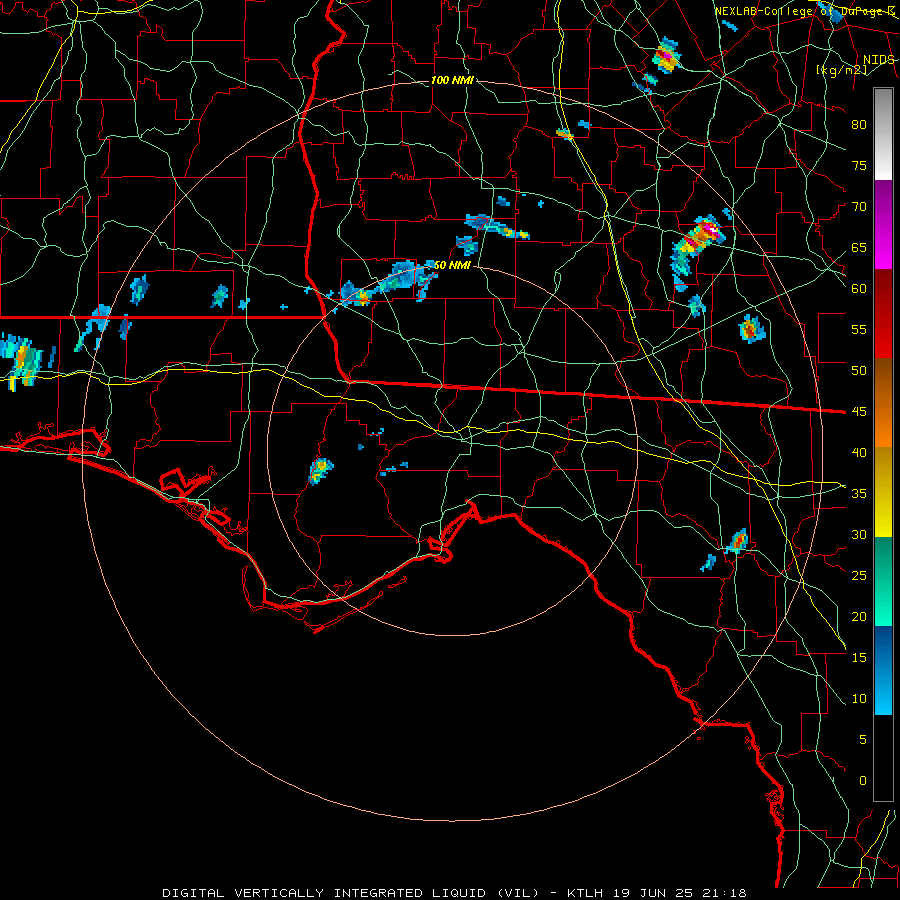Screen dimensions: 900x900
Task: Pick the magenta segment of the VIL color bar
Action: pos(883,224)
